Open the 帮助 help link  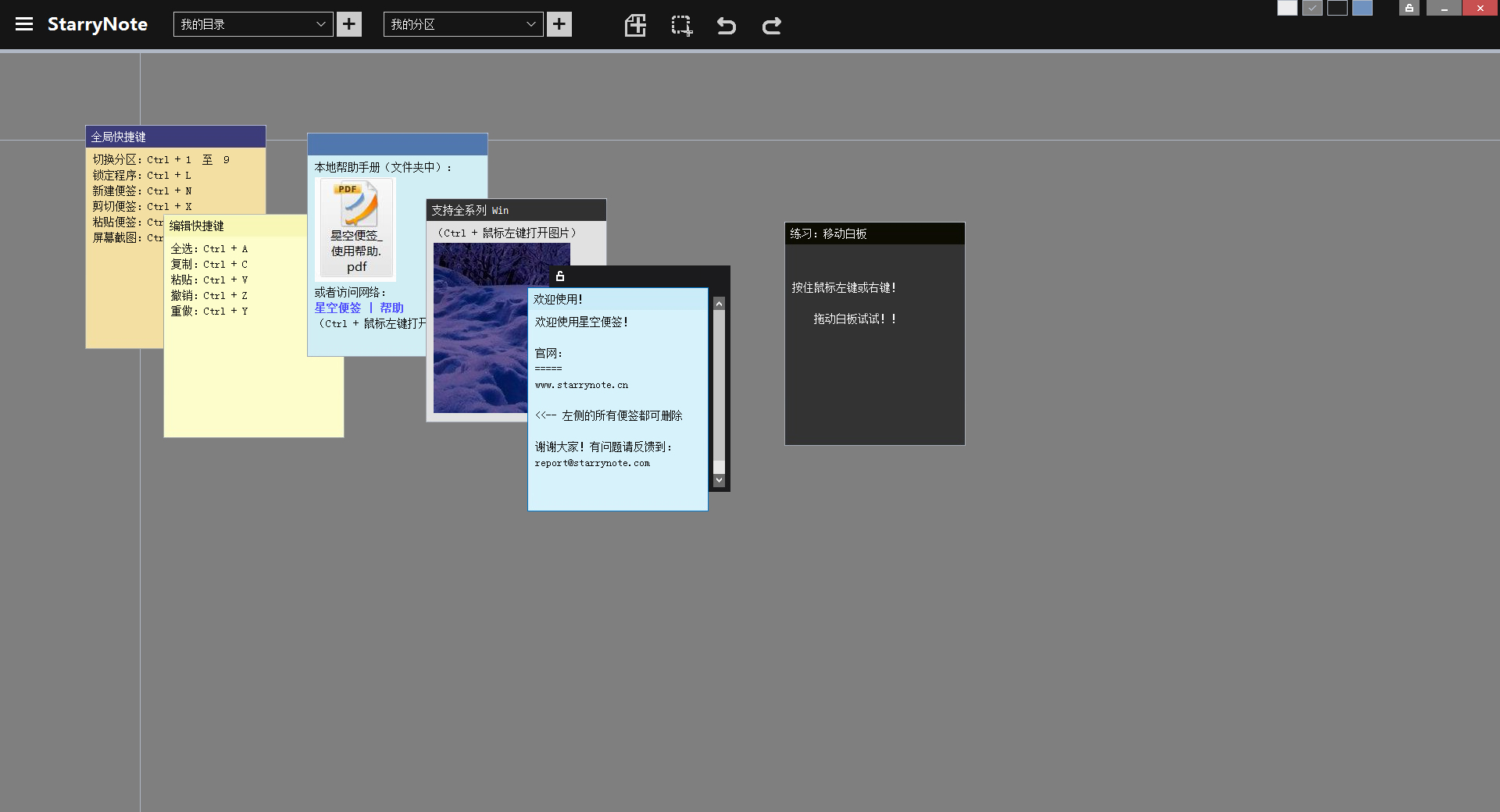coord(391,308)
